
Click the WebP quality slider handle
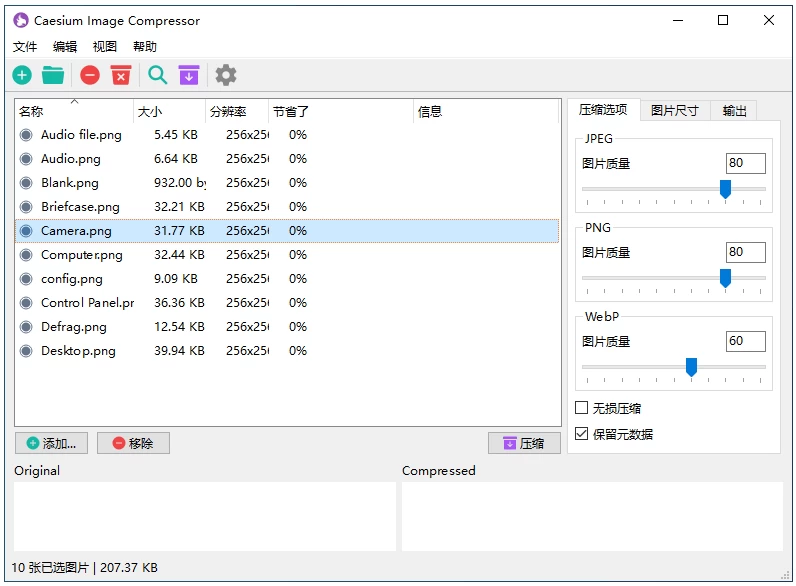pos(691,367)
